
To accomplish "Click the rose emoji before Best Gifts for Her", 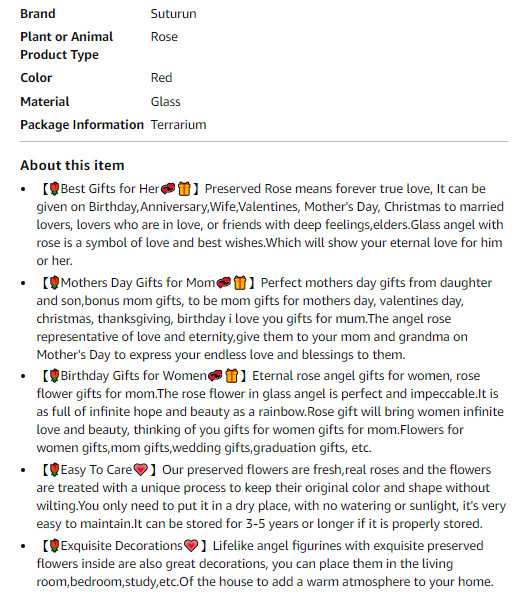I will tap(54, 189).
